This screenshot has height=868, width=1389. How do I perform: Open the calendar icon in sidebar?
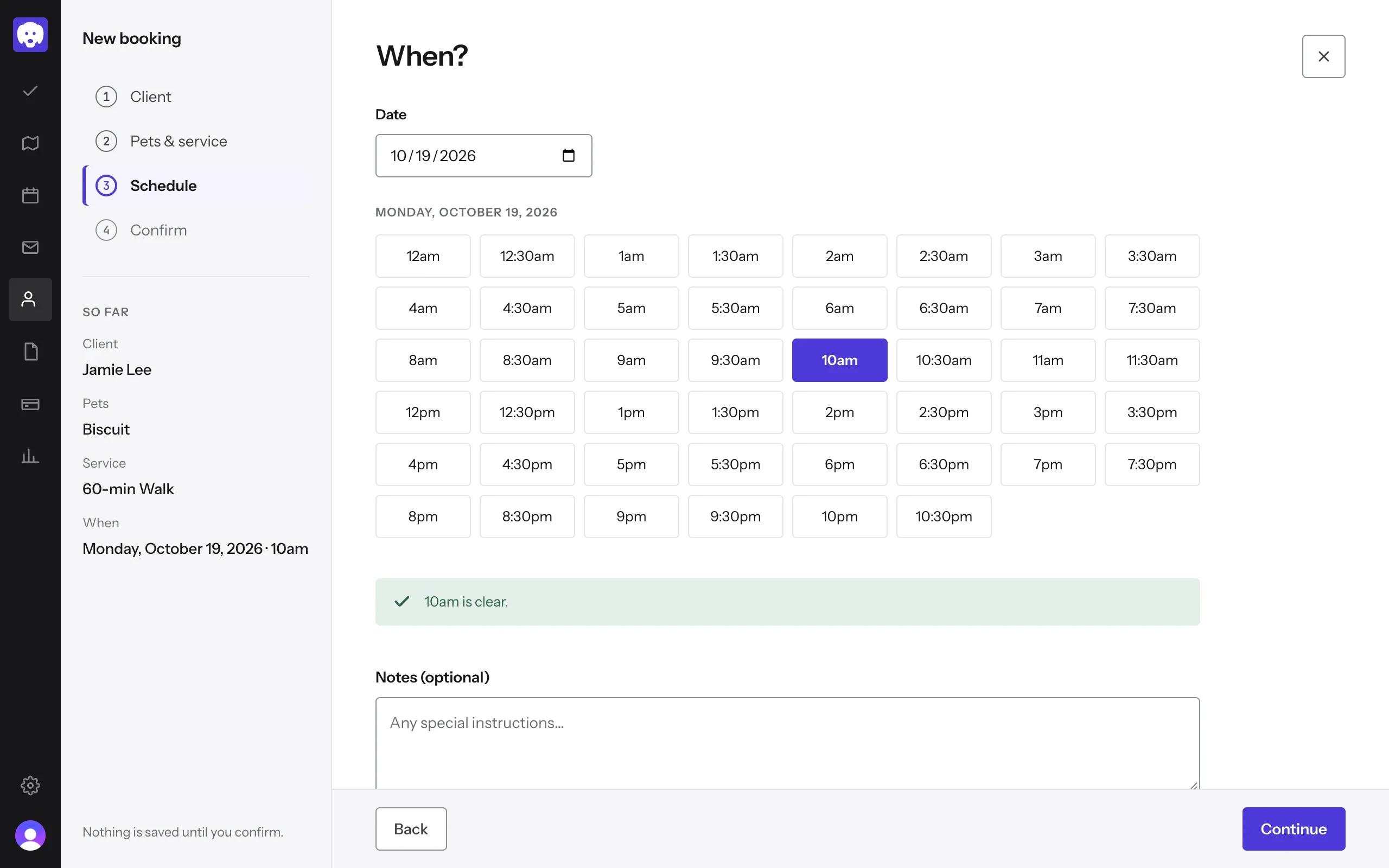30,195
